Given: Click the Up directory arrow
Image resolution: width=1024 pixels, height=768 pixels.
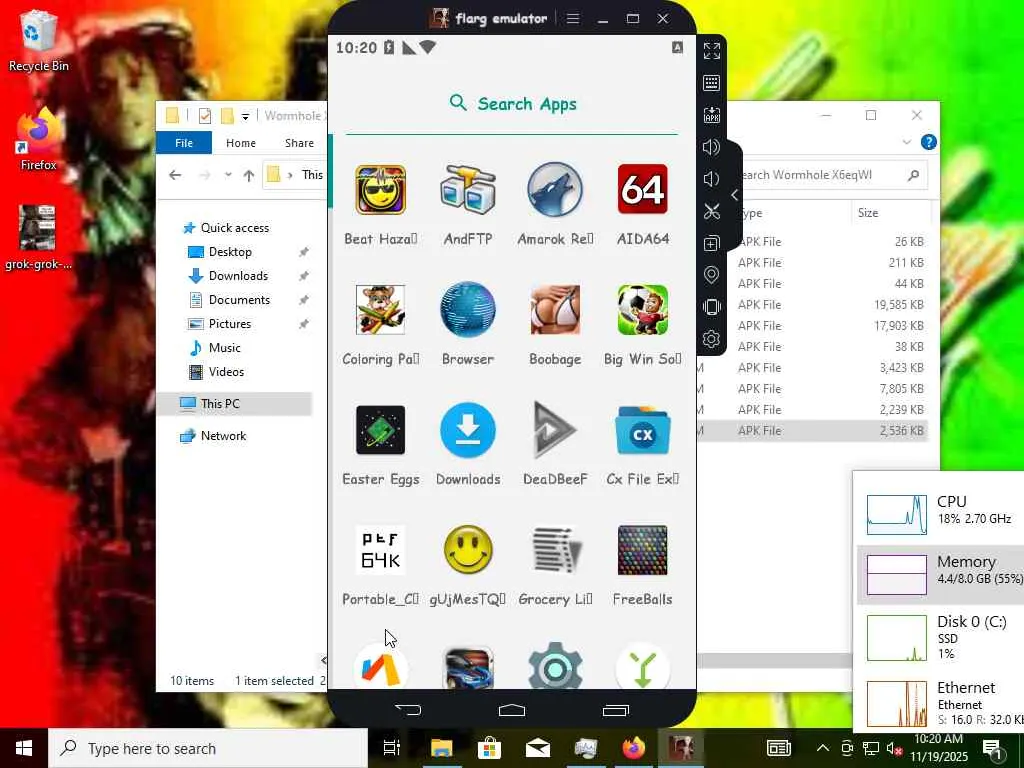Looking at the screenshot, I should click(x=249, y=175).
